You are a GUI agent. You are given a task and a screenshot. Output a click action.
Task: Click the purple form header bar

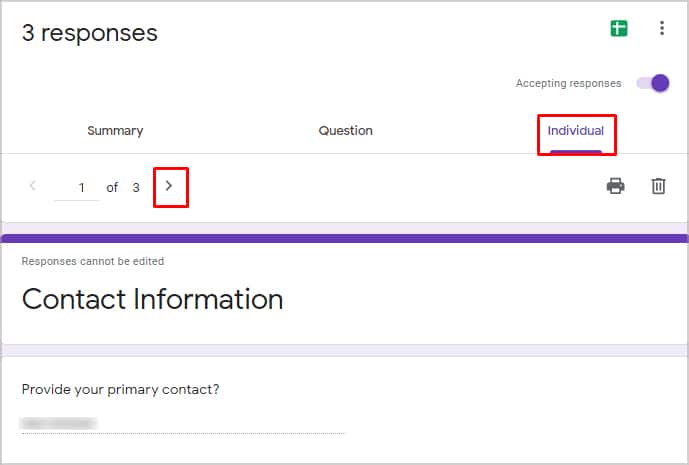(344, 239)
